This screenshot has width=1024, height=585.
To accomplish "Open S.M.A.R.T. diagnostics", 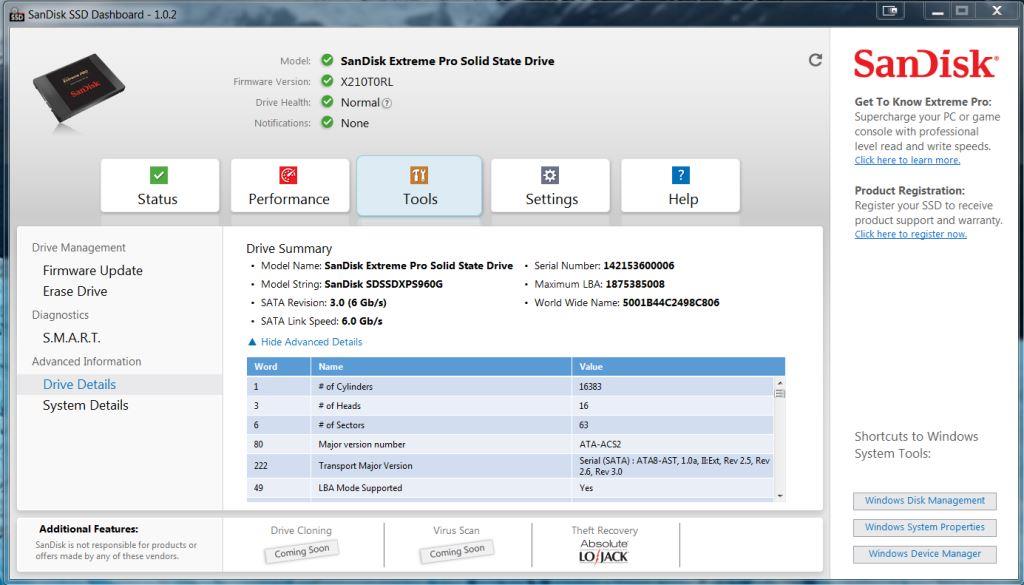I will click(x=71, y=338).
